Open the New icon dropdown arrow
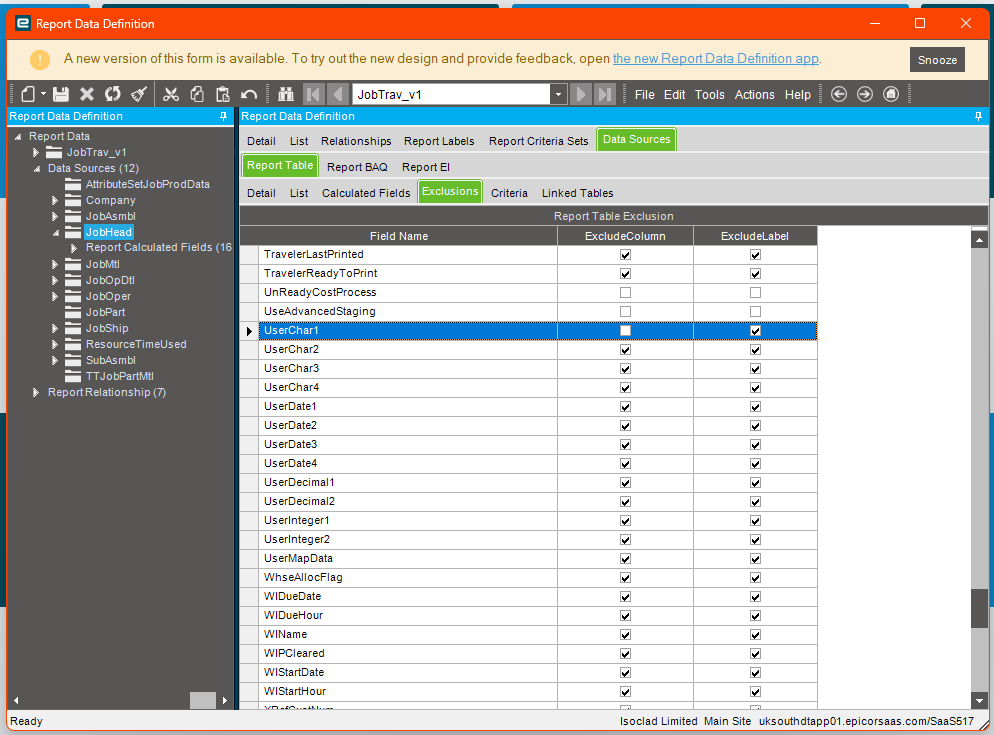Screen dimensions: 994x735 pyautogui.click(x=43, y=94)
